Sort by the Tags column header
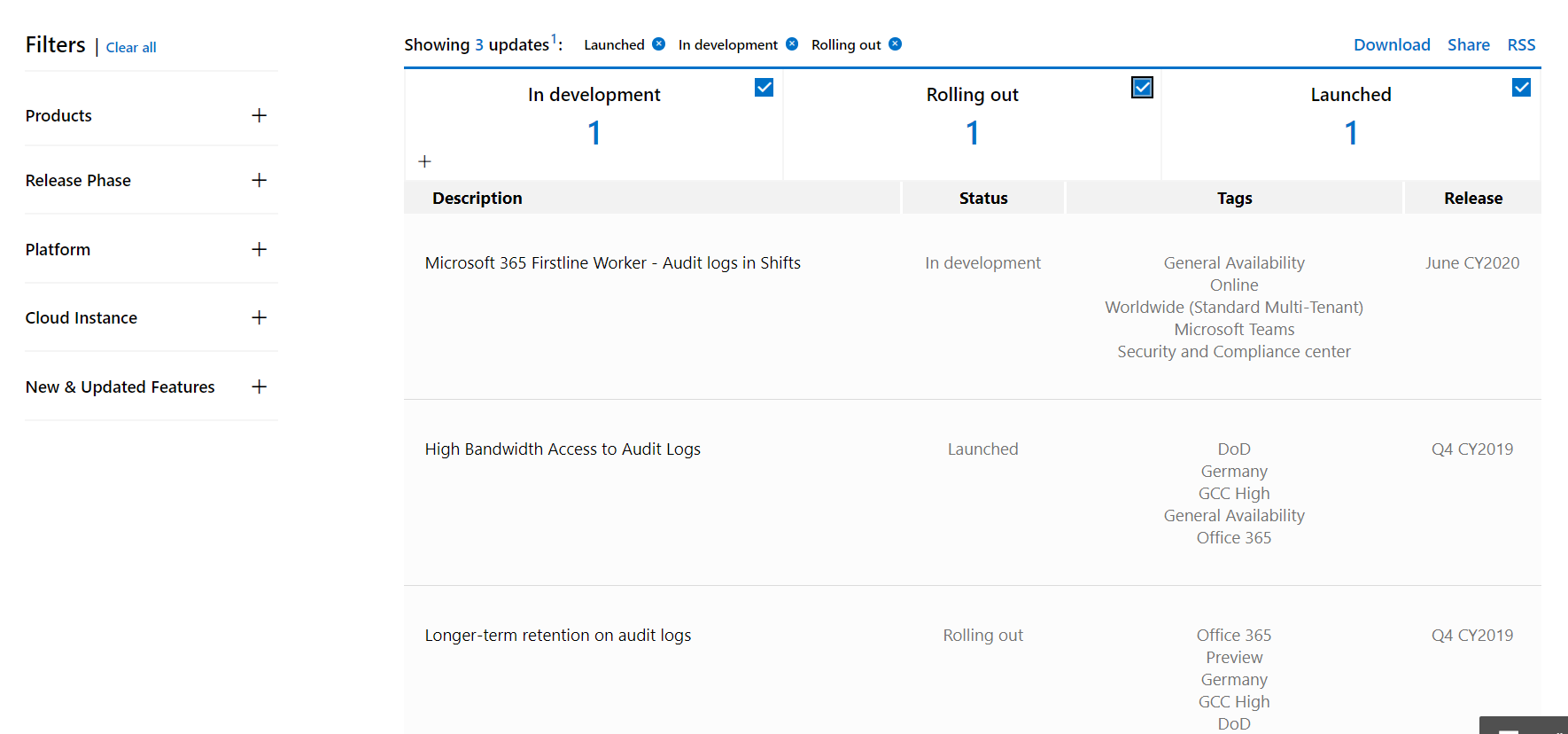The height and width of the screenshot is (734, 1568). point(1234,198)
